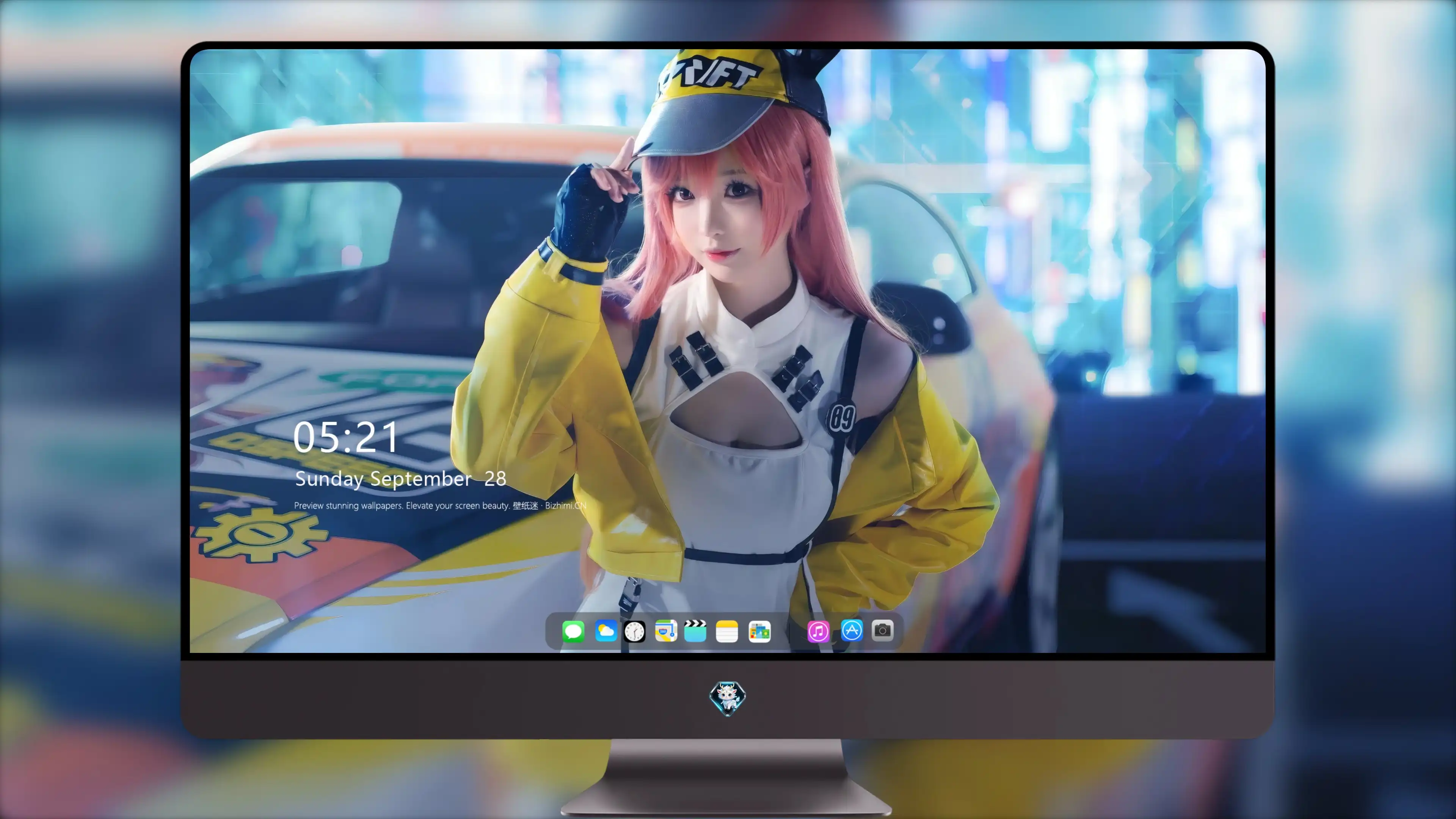The width and height of the screenshot is (1456, 819).
Task: Open the Videos clapperboard app
Action: [695, 631]
